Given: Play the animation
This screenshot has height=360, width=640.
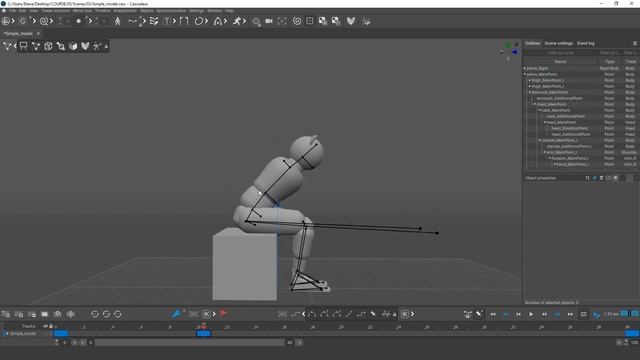Looking at the screenshot, I should point(531,314).
